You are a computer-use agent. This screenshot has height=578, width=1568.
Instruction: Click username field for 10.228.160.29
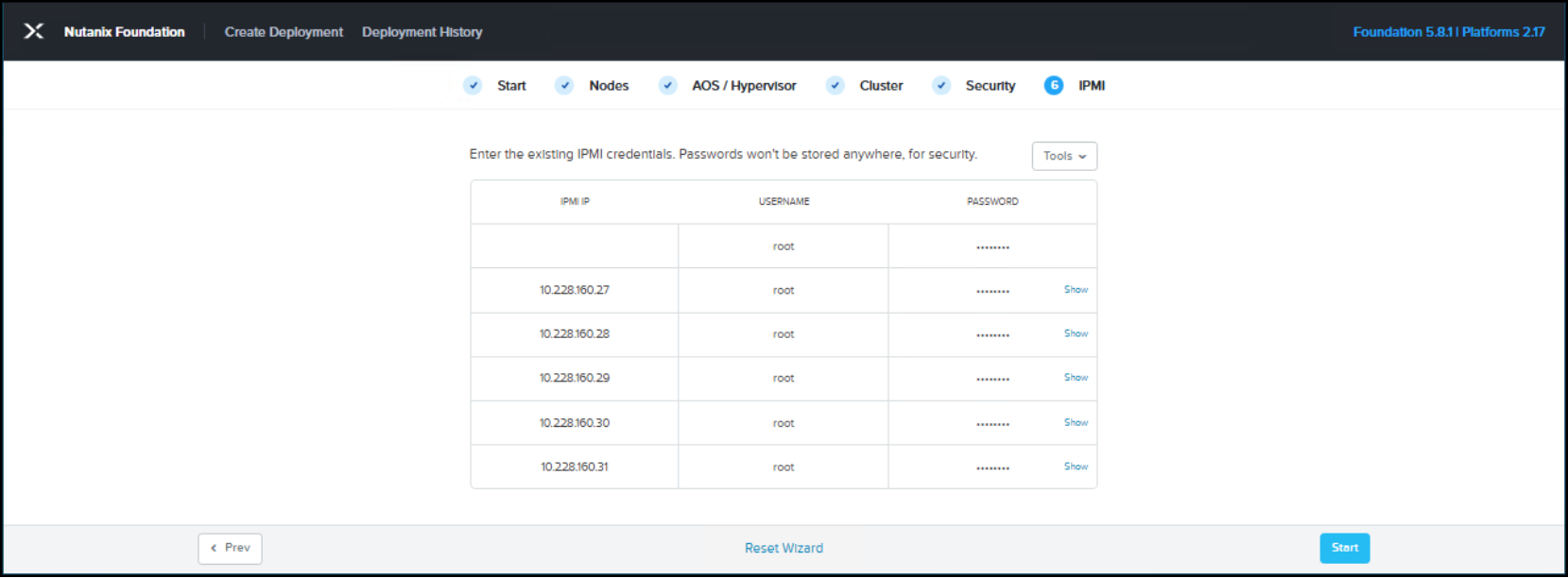point(784,379)
